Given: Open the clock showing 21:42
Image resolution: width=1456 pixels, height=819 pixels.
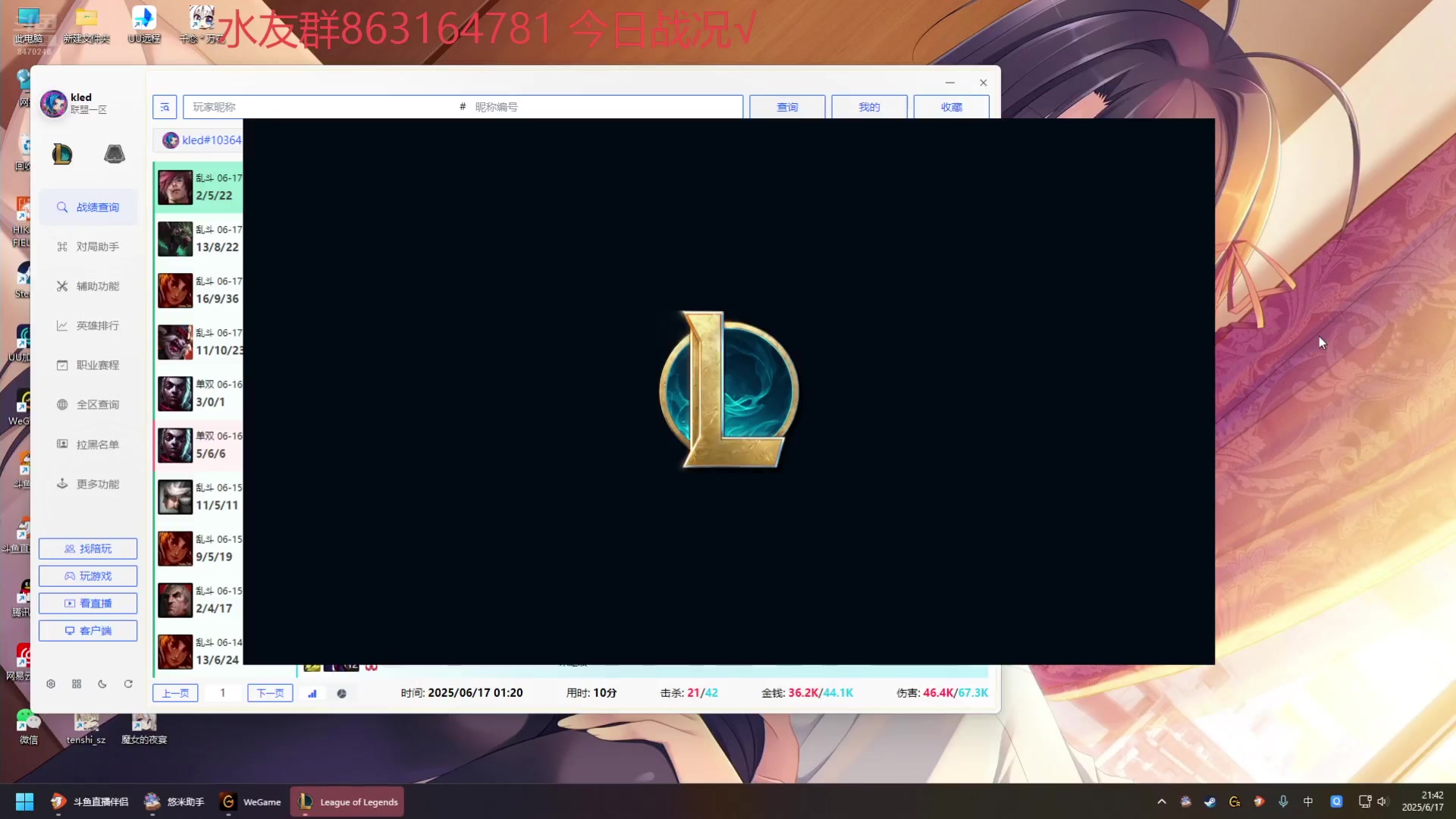Looking at the screenshot, I should pyautogui.click(x=1423, y=802).
